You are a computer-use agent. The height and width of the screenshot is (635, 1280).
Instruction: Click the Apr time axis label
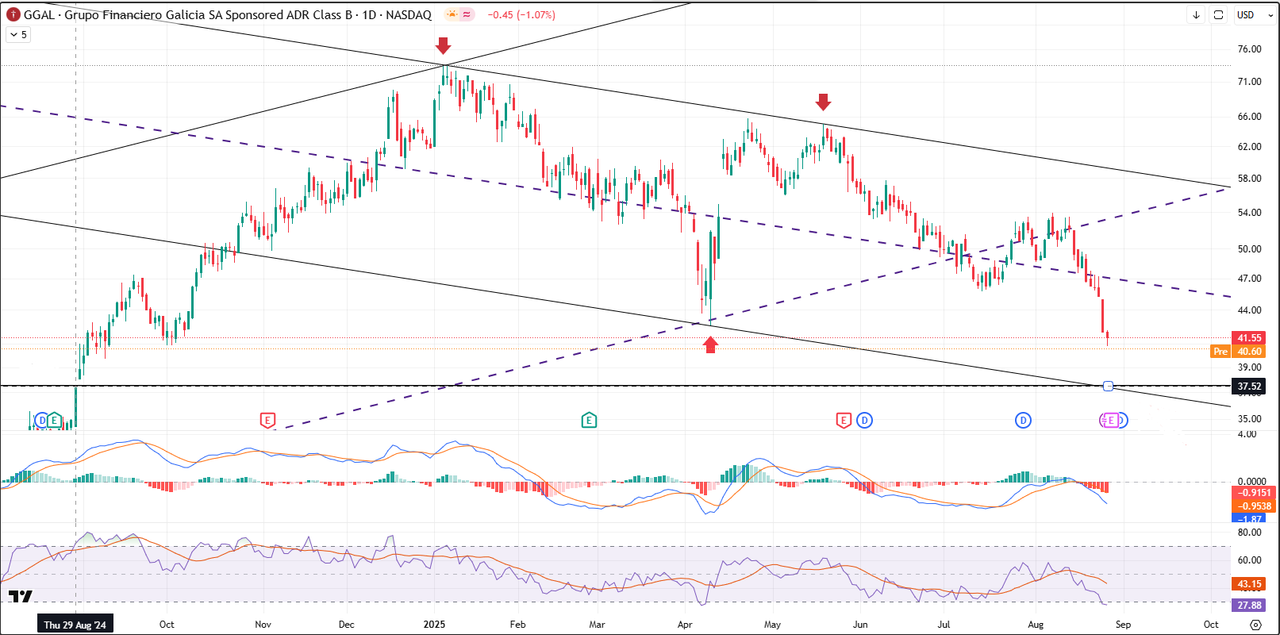685,624
